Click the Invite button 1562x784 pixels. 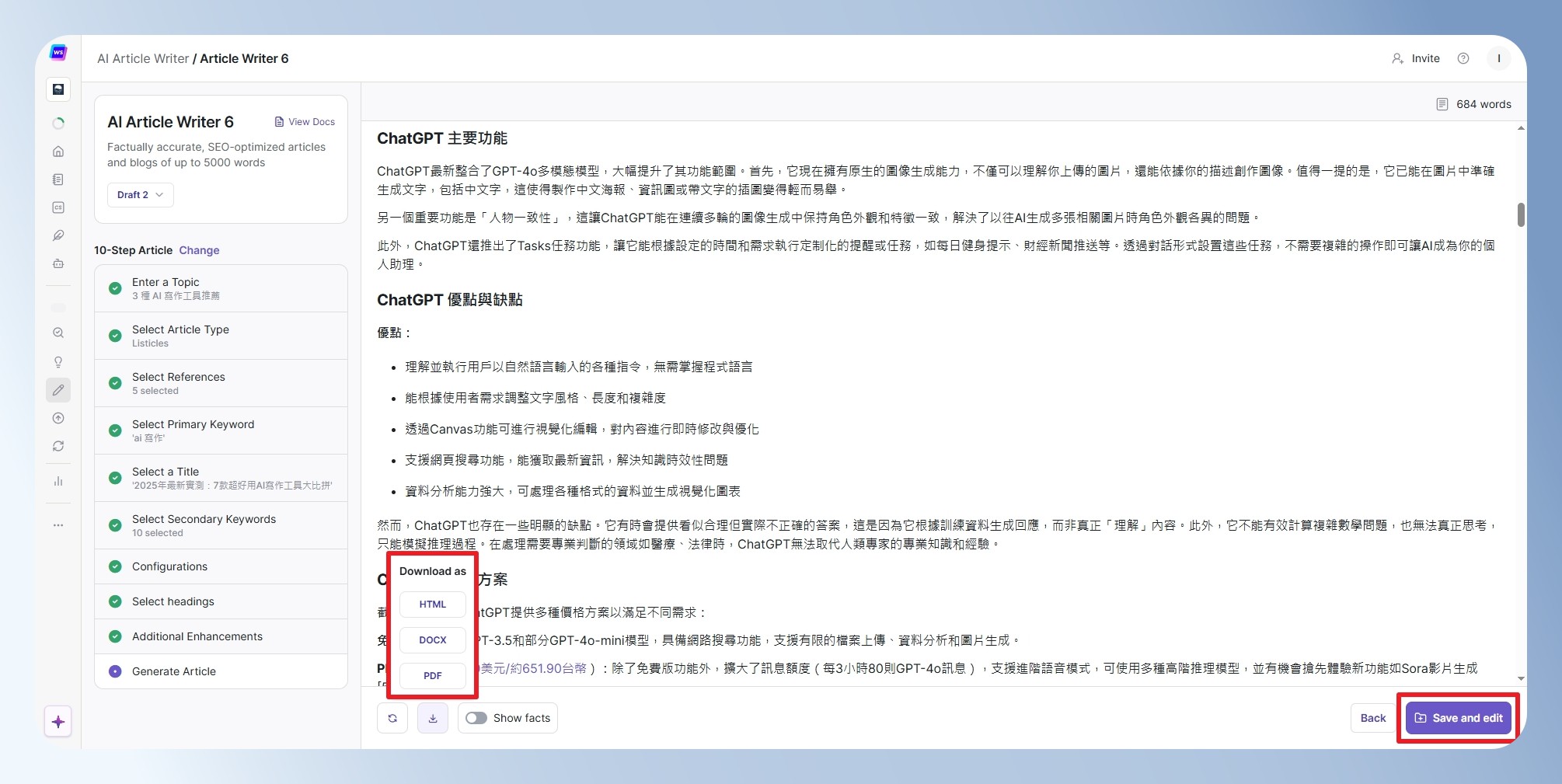tap(1416, 58)
